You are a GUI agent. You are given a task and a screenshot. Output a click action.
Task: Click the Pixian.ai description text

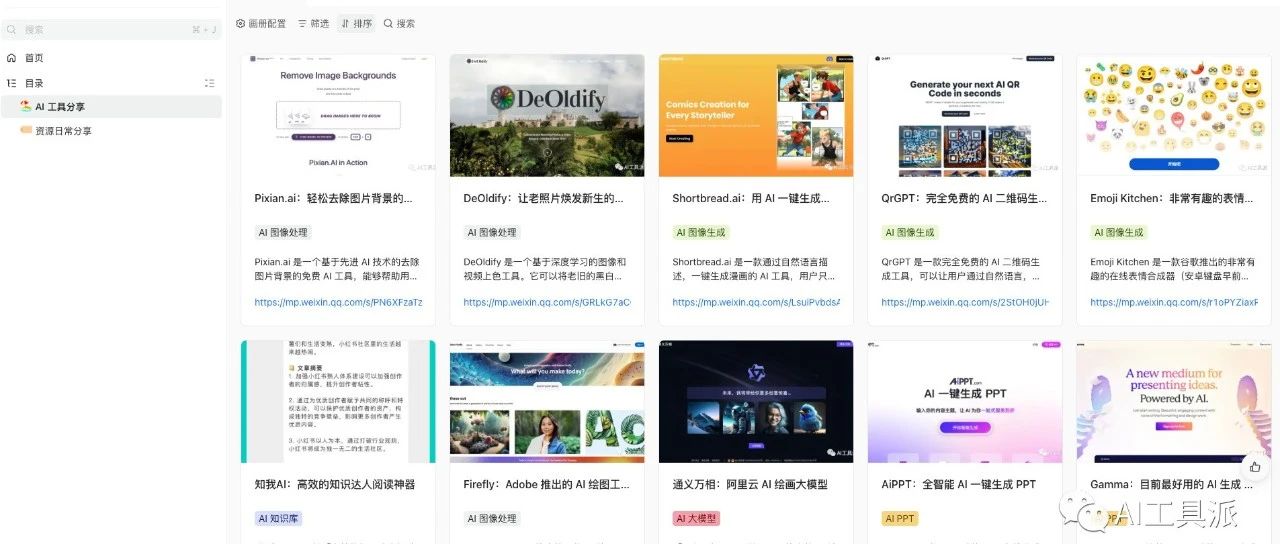pyautogui.click(x=336, y=269)
